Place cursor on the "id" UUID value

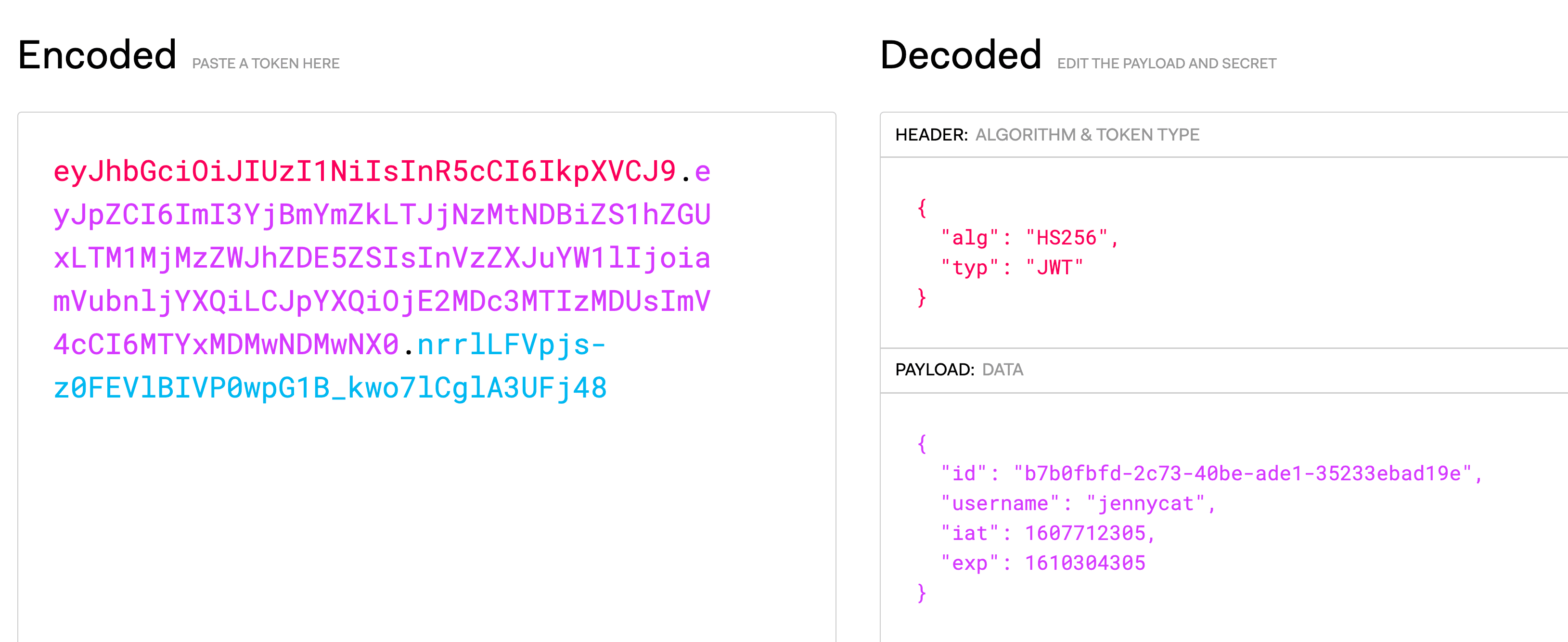pos(1242,474)
